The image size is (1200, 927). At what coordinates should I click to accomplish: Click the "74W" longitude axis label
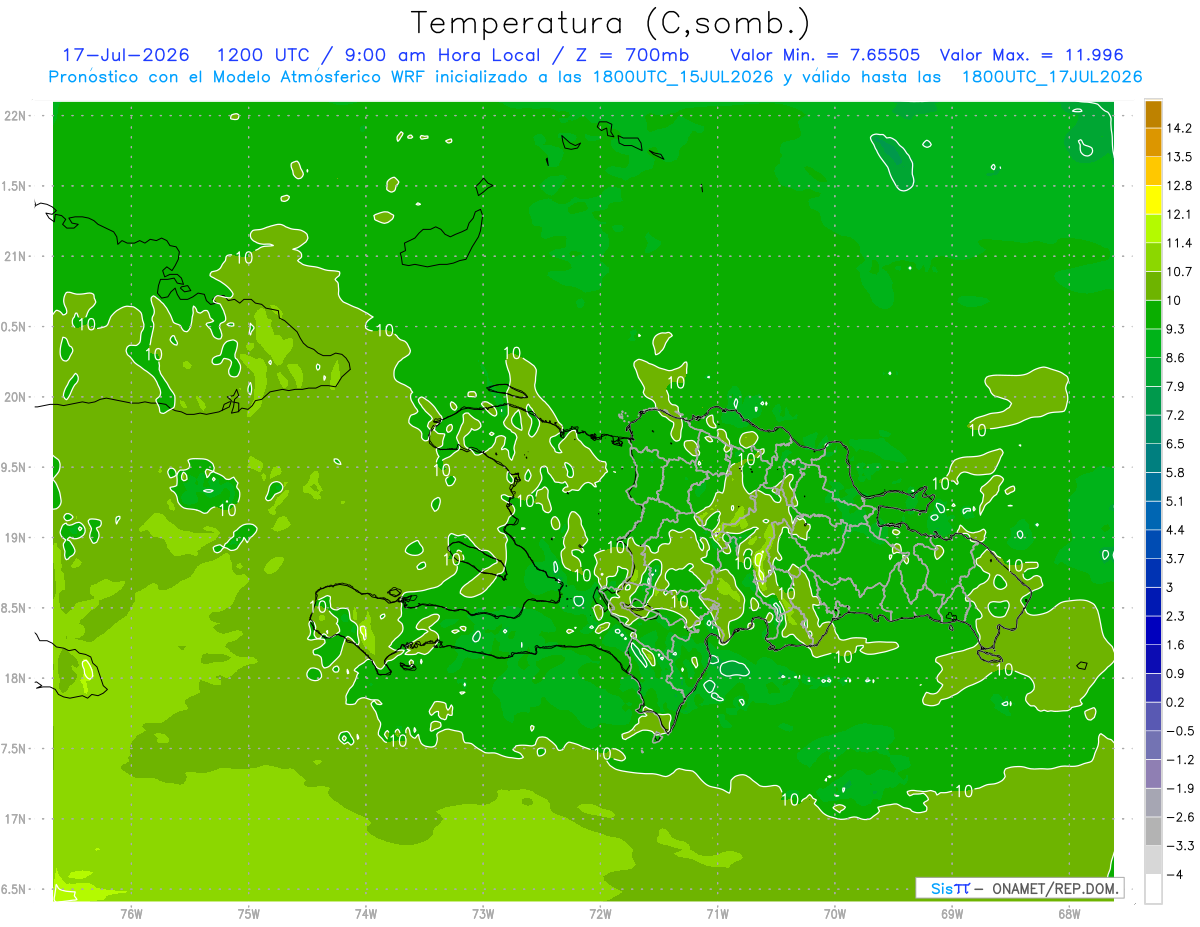pos(366,914)
